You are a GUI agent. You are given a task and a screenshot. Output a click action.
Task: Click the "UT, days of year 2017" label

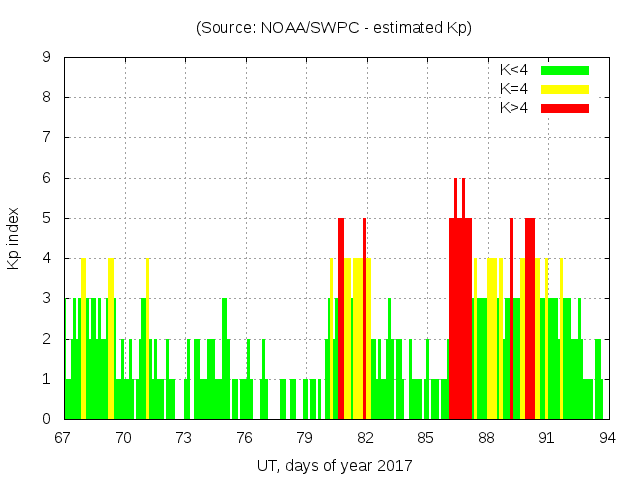tap(334, 465)
